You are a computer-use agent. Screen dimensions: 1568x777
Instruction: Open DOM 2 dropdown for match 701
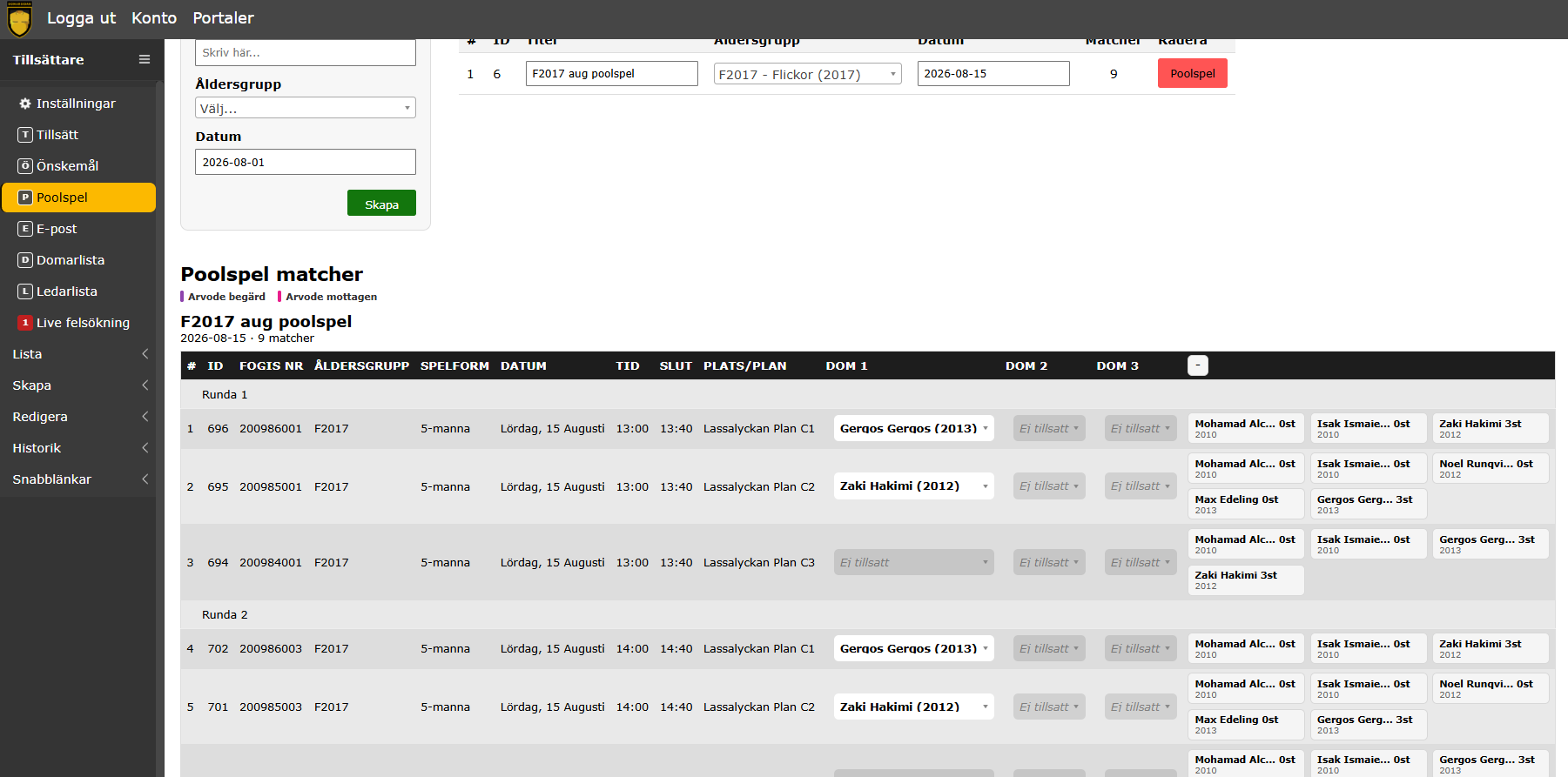pyautogui.click(x=1049, y=707)
